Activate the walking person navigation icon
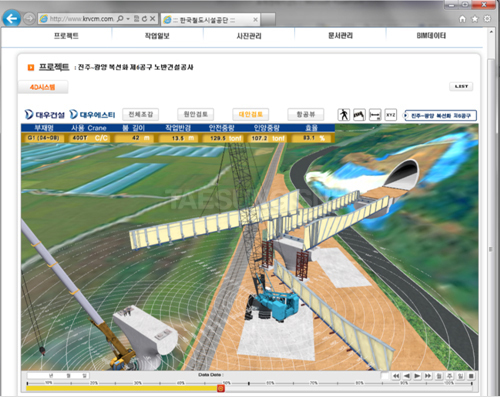The width and height of the screenshot is (500, 397). pos(344,115)
